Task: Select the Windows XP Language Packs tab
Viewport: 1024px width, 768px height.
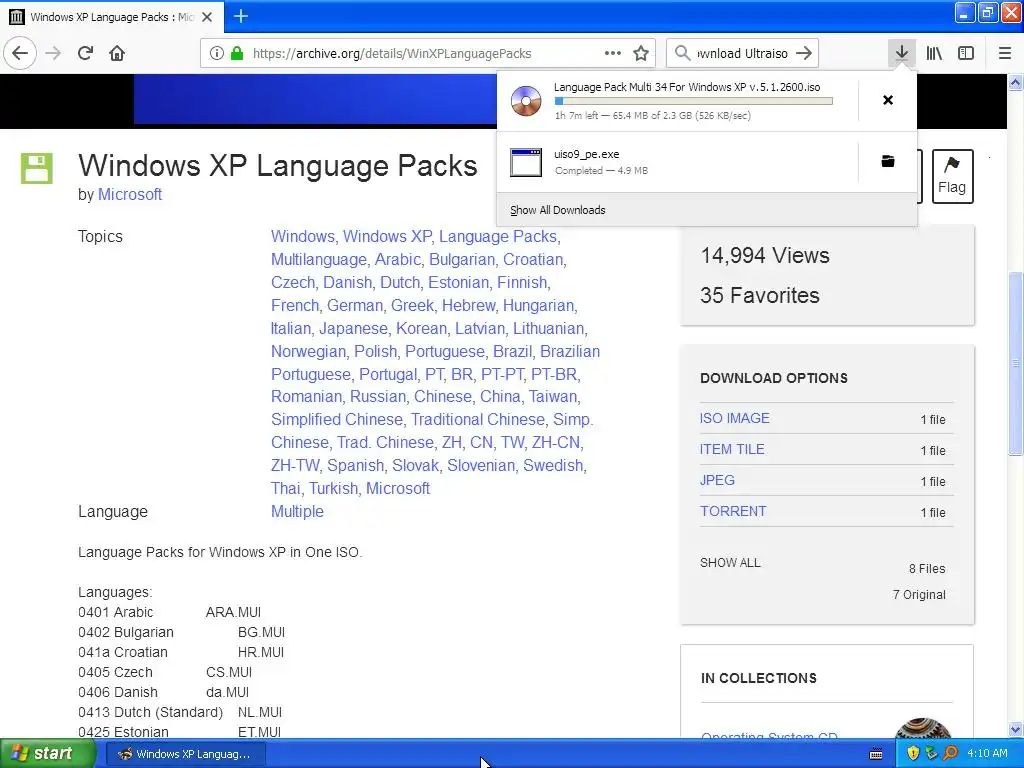Action: pos(112,17)
